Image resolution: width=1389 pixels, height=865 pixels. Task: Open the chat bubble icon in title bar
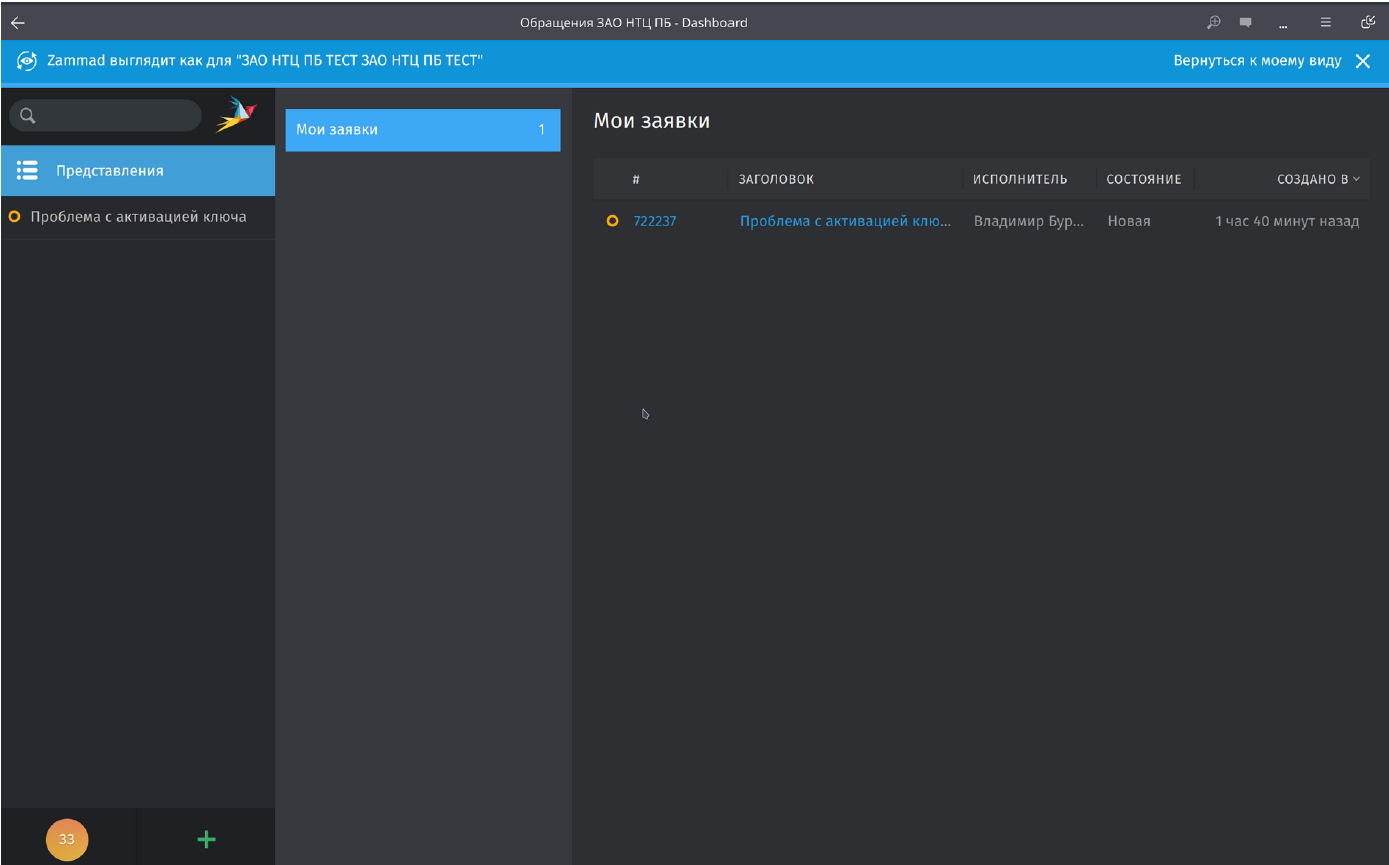coord(1246,22)
